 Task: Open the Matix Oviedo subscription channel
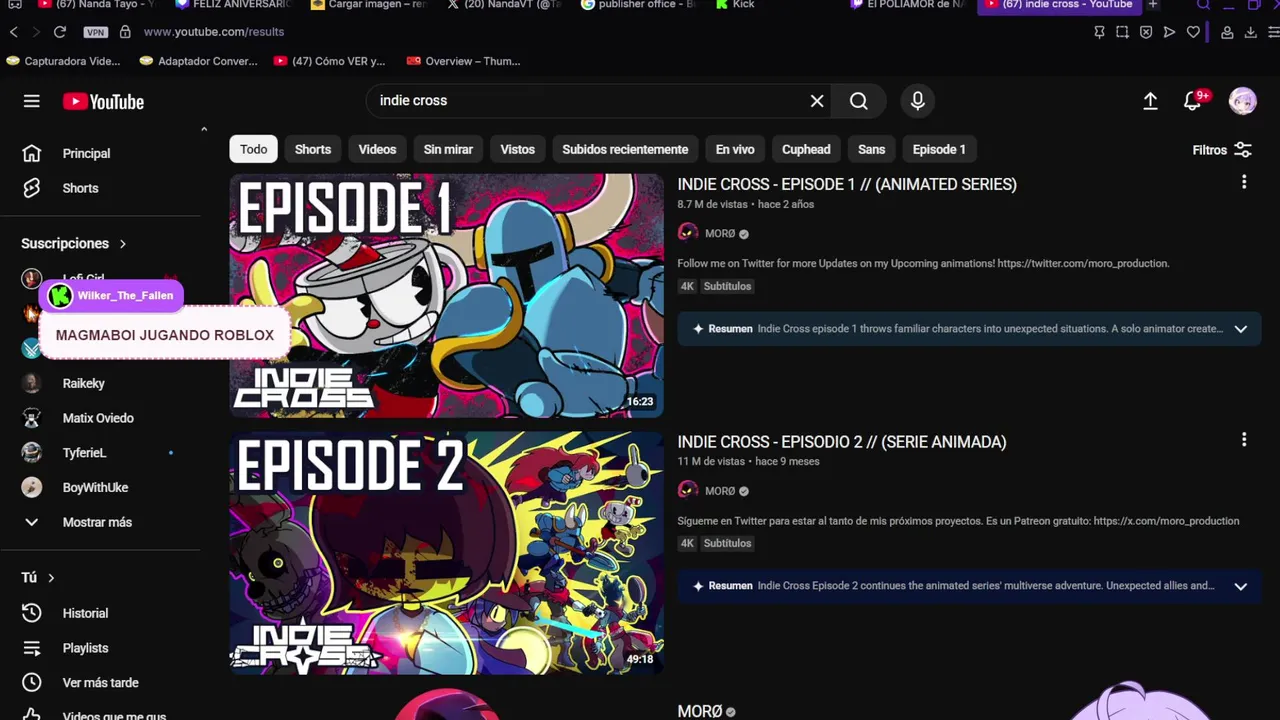100,418
